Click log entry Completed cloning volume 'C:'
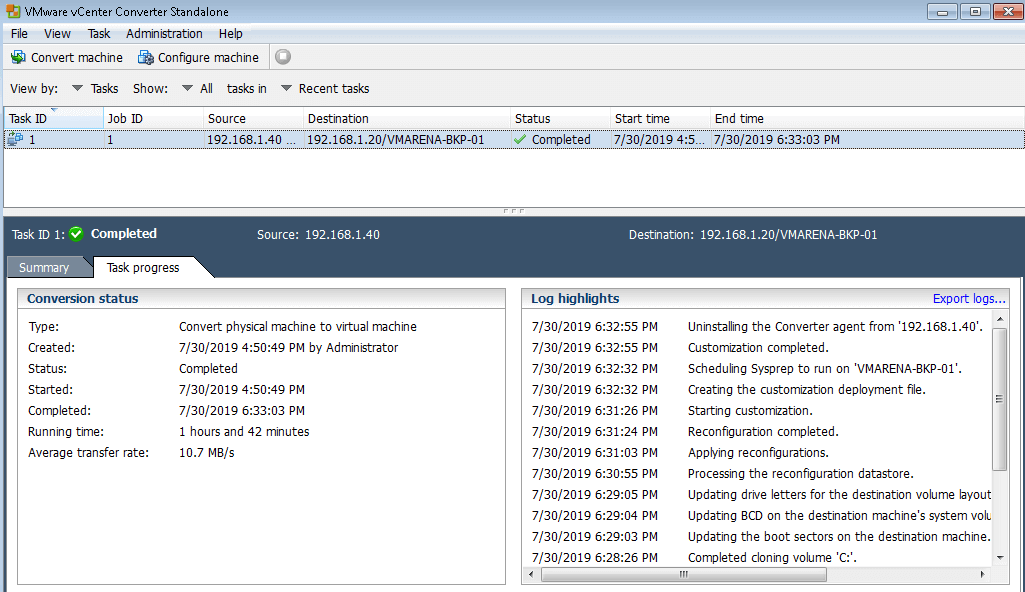This screenshot has width=1025, height=592. tap(772, 557)
